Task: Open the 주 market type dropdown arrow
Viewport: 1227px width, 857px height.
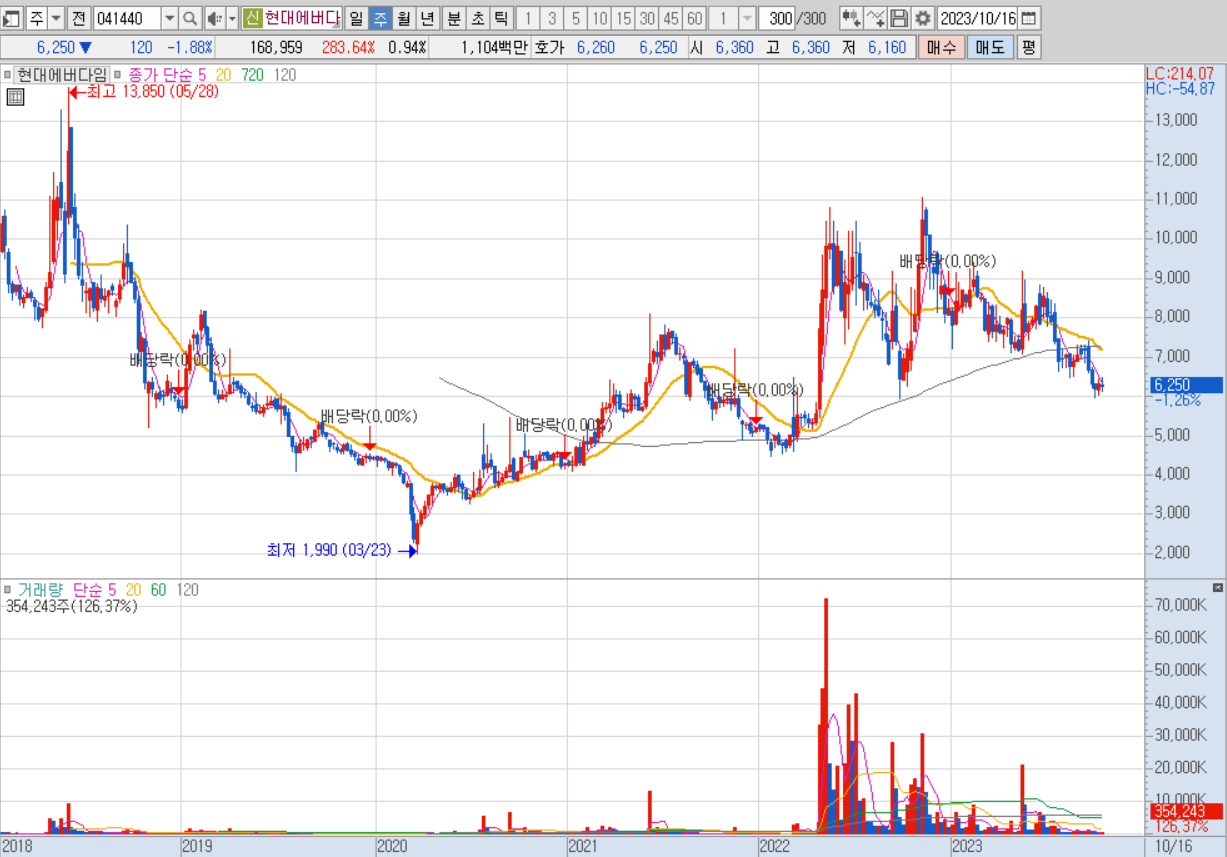Action: click(55, 18)
